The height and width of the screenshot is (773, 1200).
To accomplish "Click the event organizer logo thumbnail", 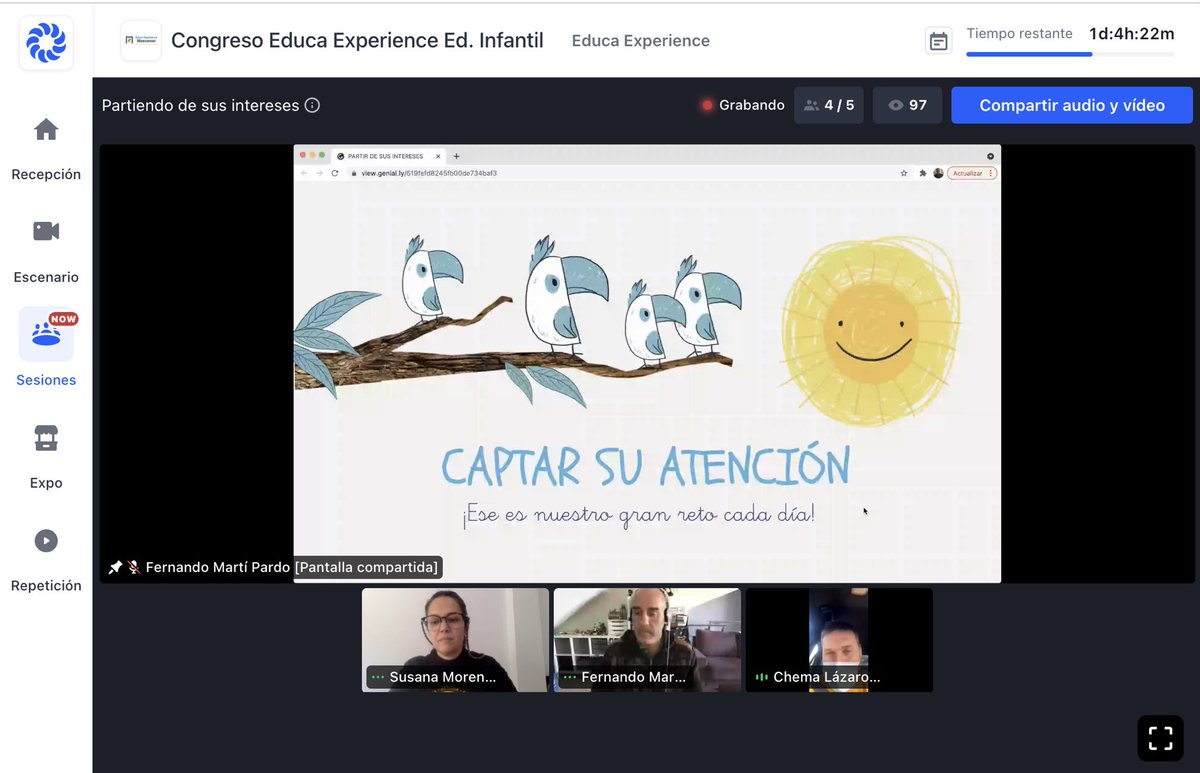I will [x=141, y=41].
